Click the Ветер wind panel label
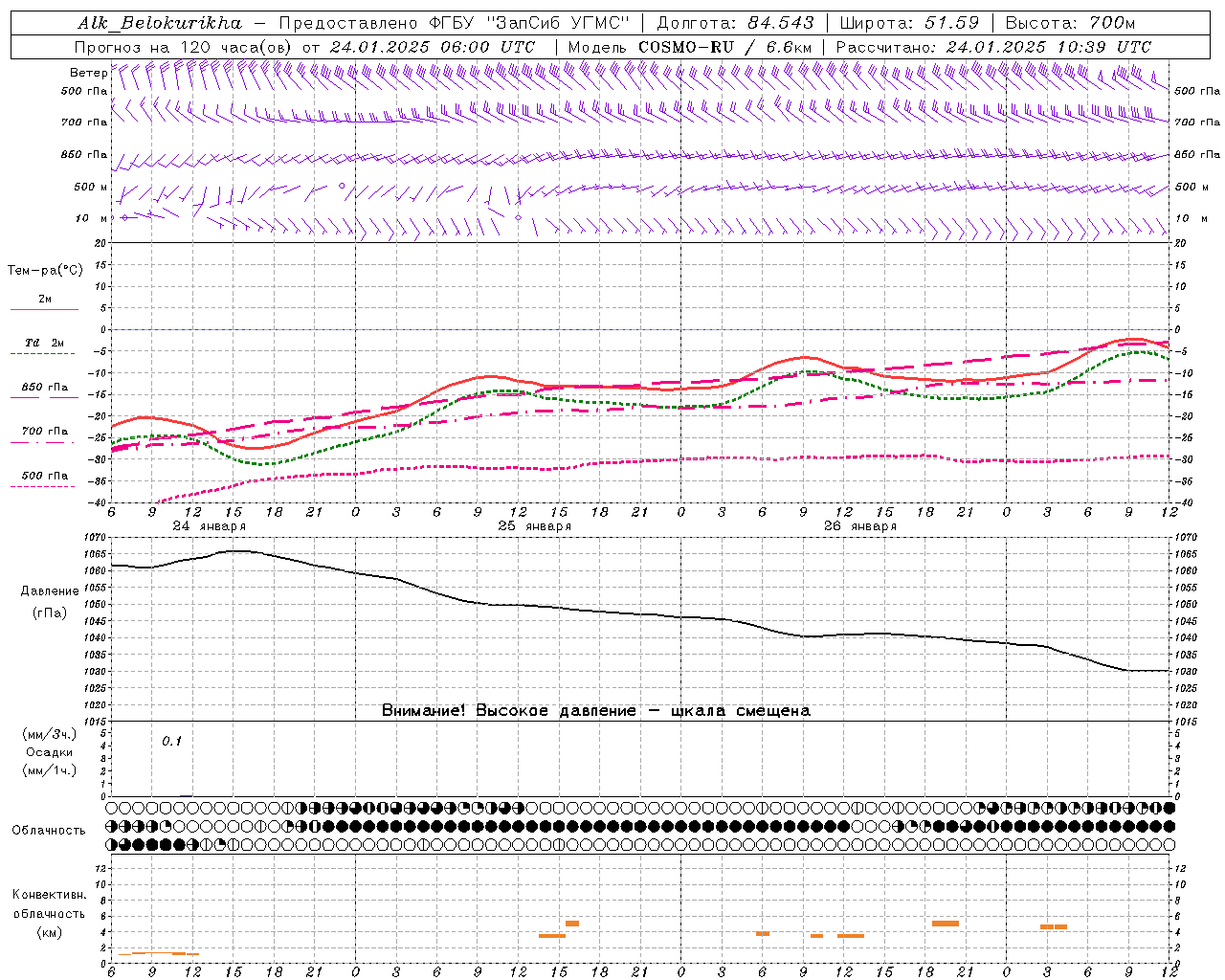1225x980 pixels. click(x=88, y=73)
